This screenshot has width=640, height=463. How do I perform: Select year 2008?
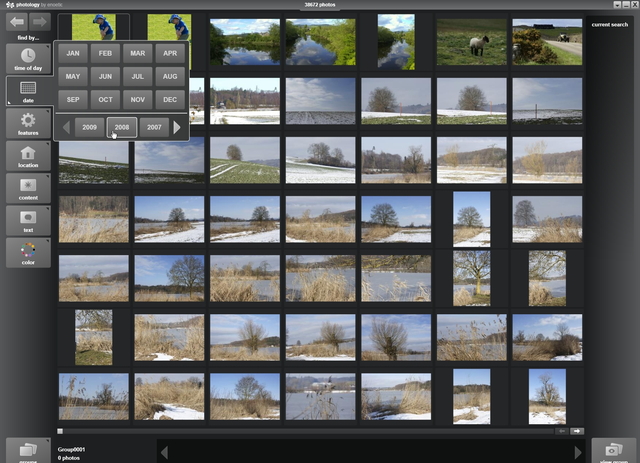tap(122, 128)
